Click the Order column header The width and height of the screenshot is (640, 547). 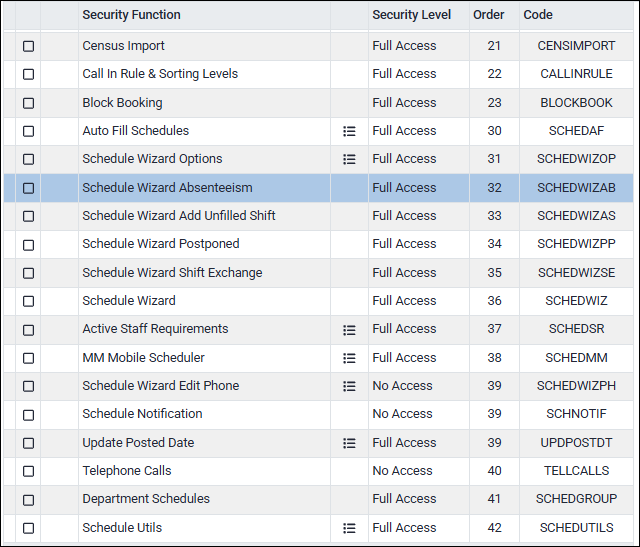point(489,15)
